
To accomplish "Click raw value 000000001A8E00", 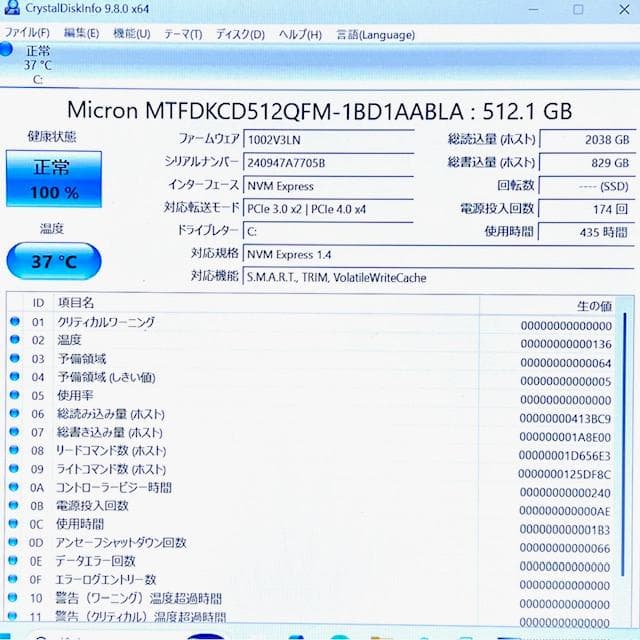I will point(565,437).
